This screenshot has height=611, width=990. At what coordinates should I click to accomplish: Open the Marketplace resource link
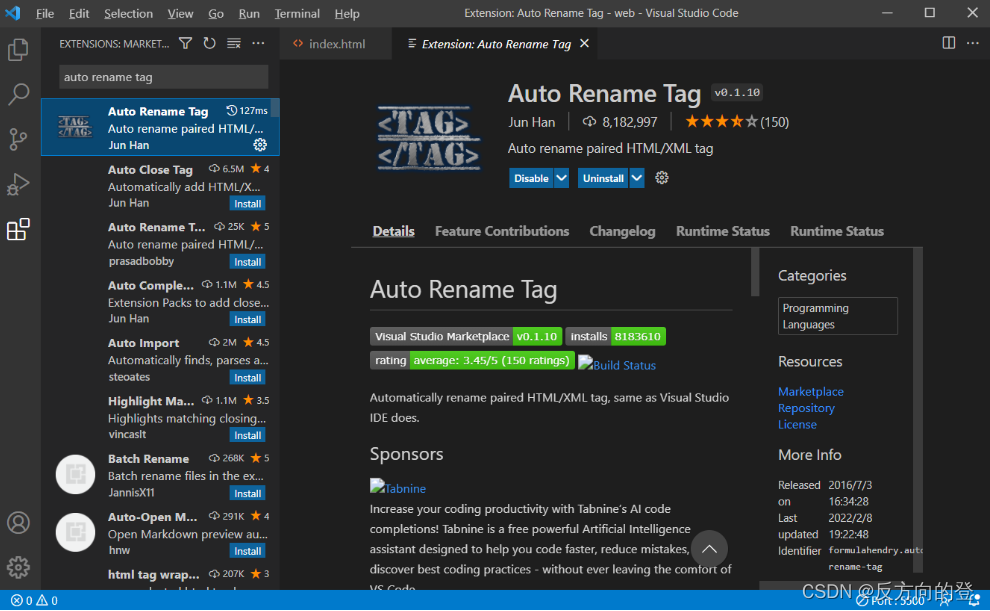pyautogui.click(x=811, y=391)
